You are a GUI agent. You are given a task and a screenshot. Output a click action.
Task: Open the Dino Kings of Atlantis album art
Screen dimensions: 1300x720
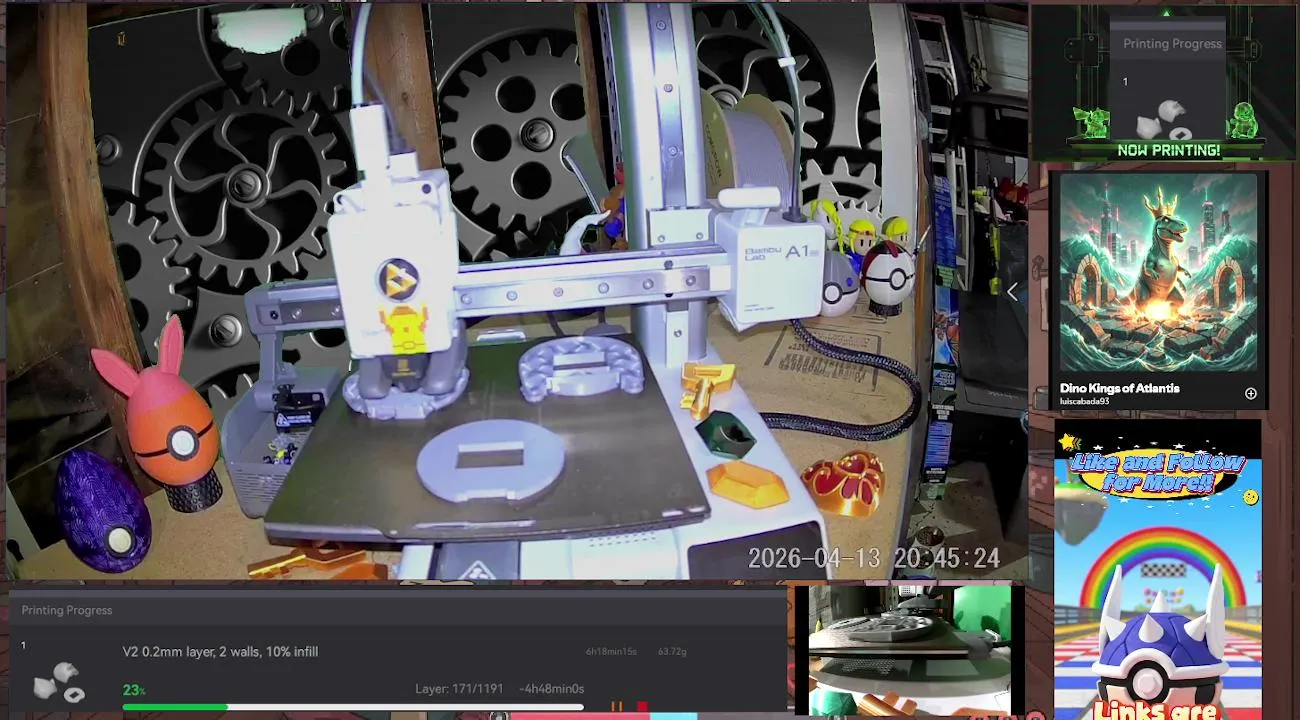pyautogui.click(x=1158, y=273)
